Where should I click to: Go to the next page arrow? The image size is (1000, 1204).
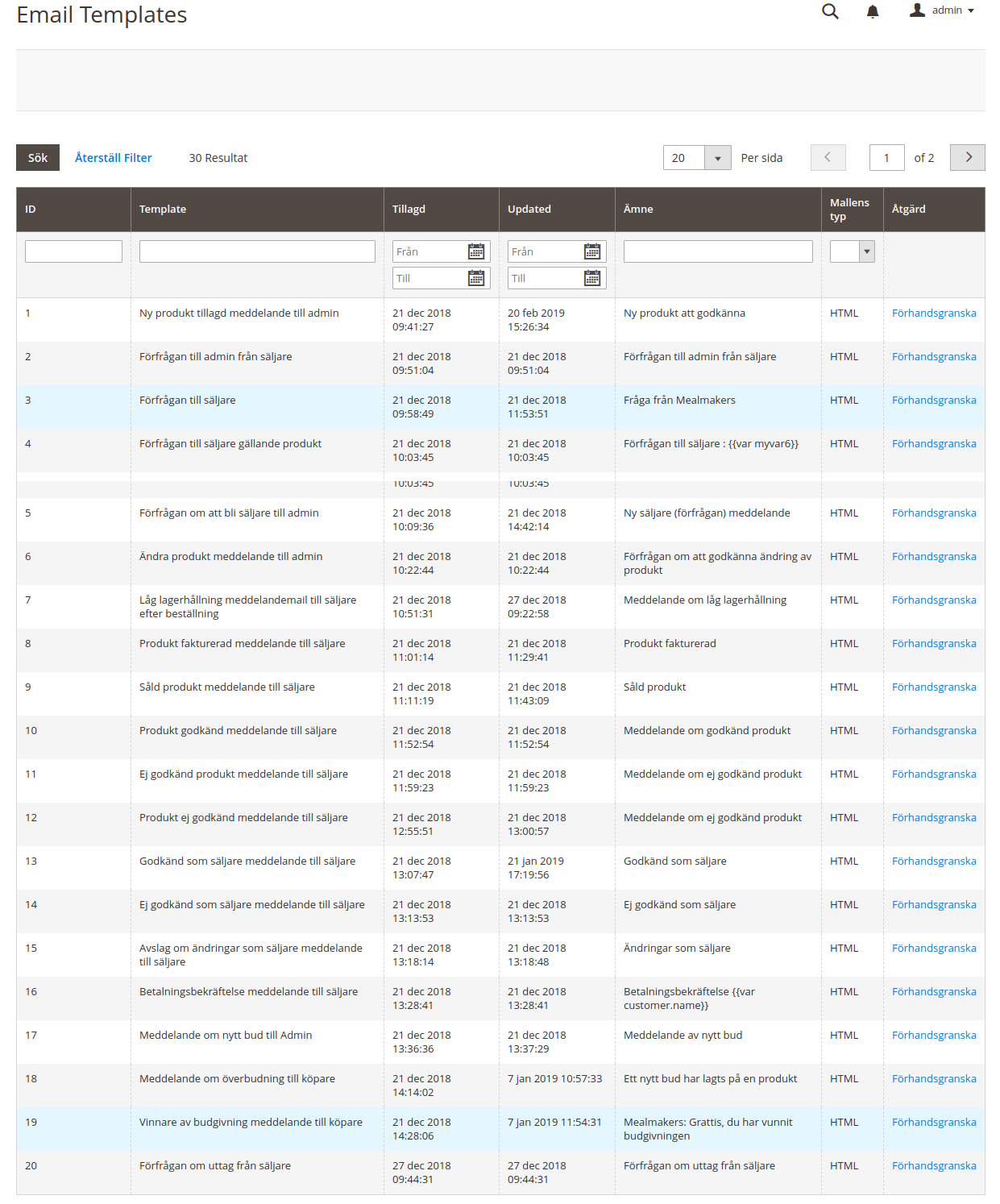pyautogui.click(x=968, y=158)
